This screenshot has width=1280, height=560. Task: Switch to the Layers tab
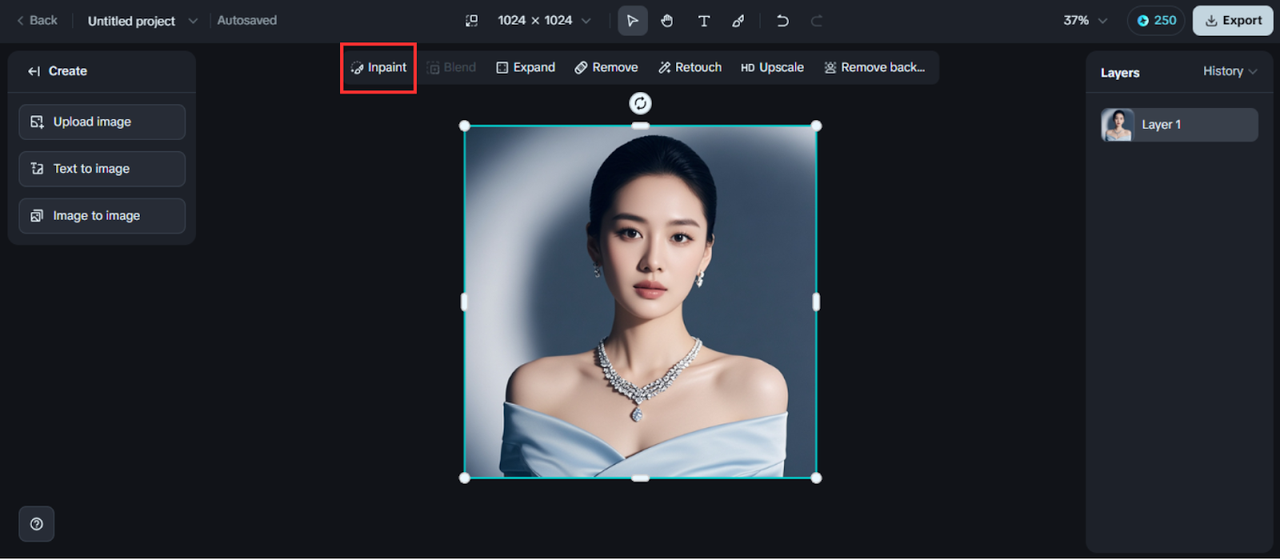[1120, 73]
